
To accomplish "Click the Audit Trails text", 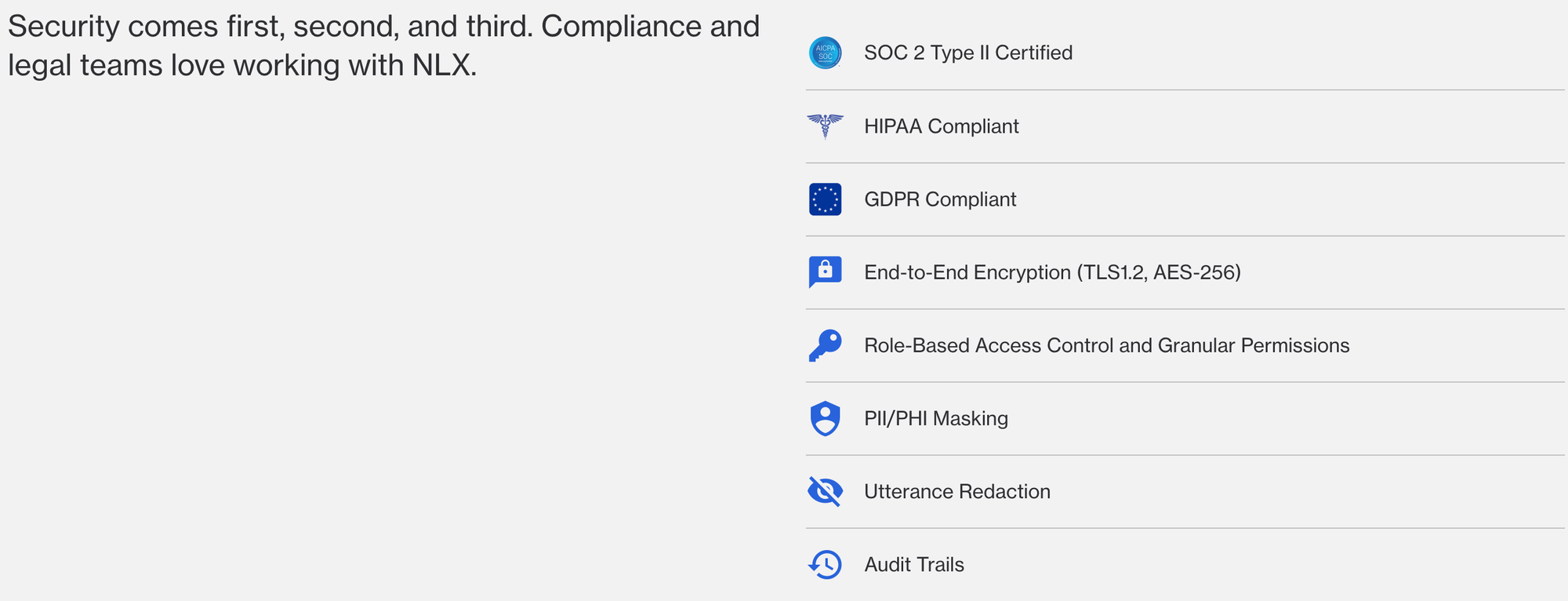I will [913, 564].
